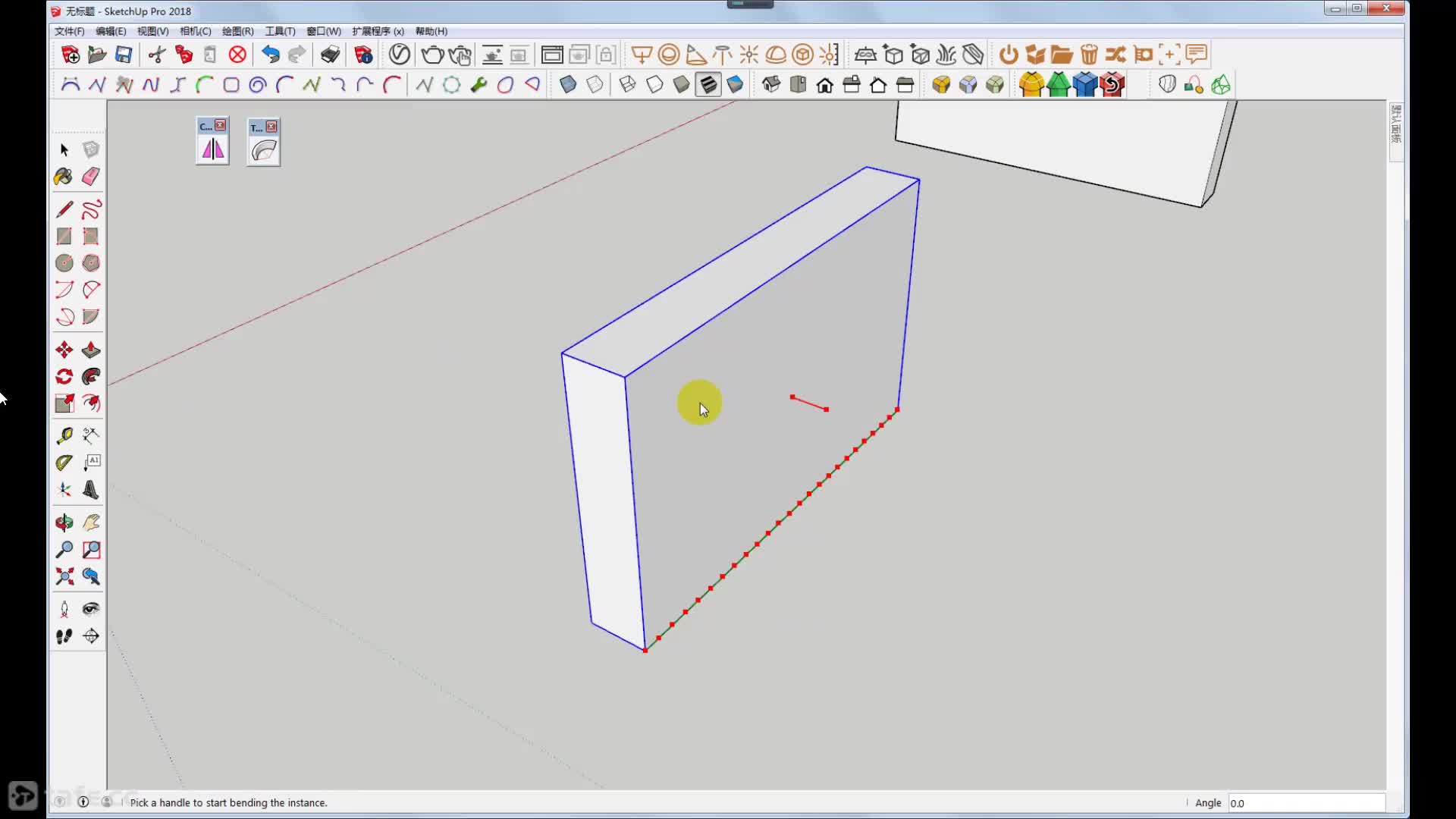Activate the Rotate tool
The width and height of the screenshot is (1456, 819).
click(x=64, y=376)
